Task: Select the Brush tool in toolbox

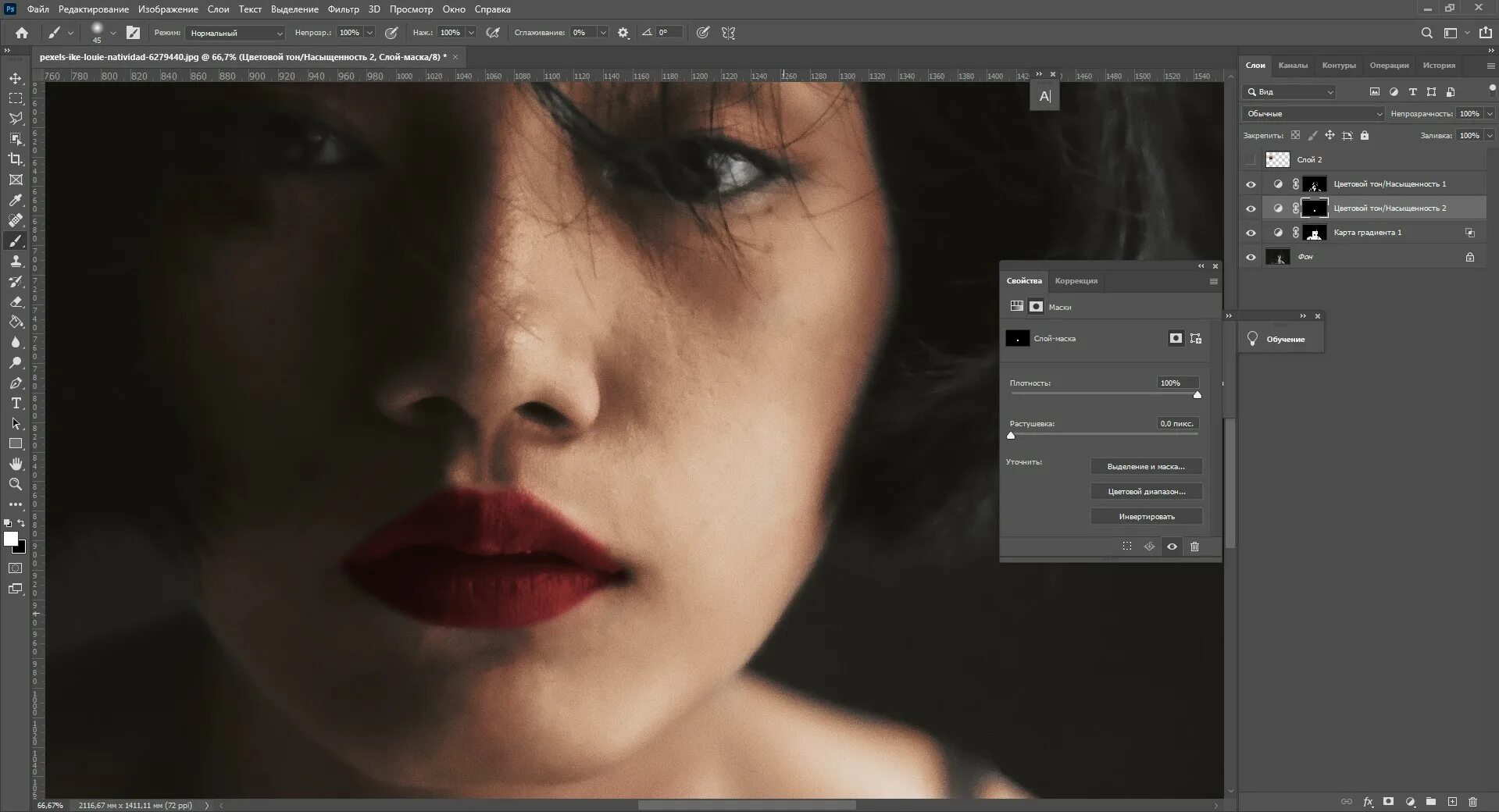Action: (x=16, y=241)
